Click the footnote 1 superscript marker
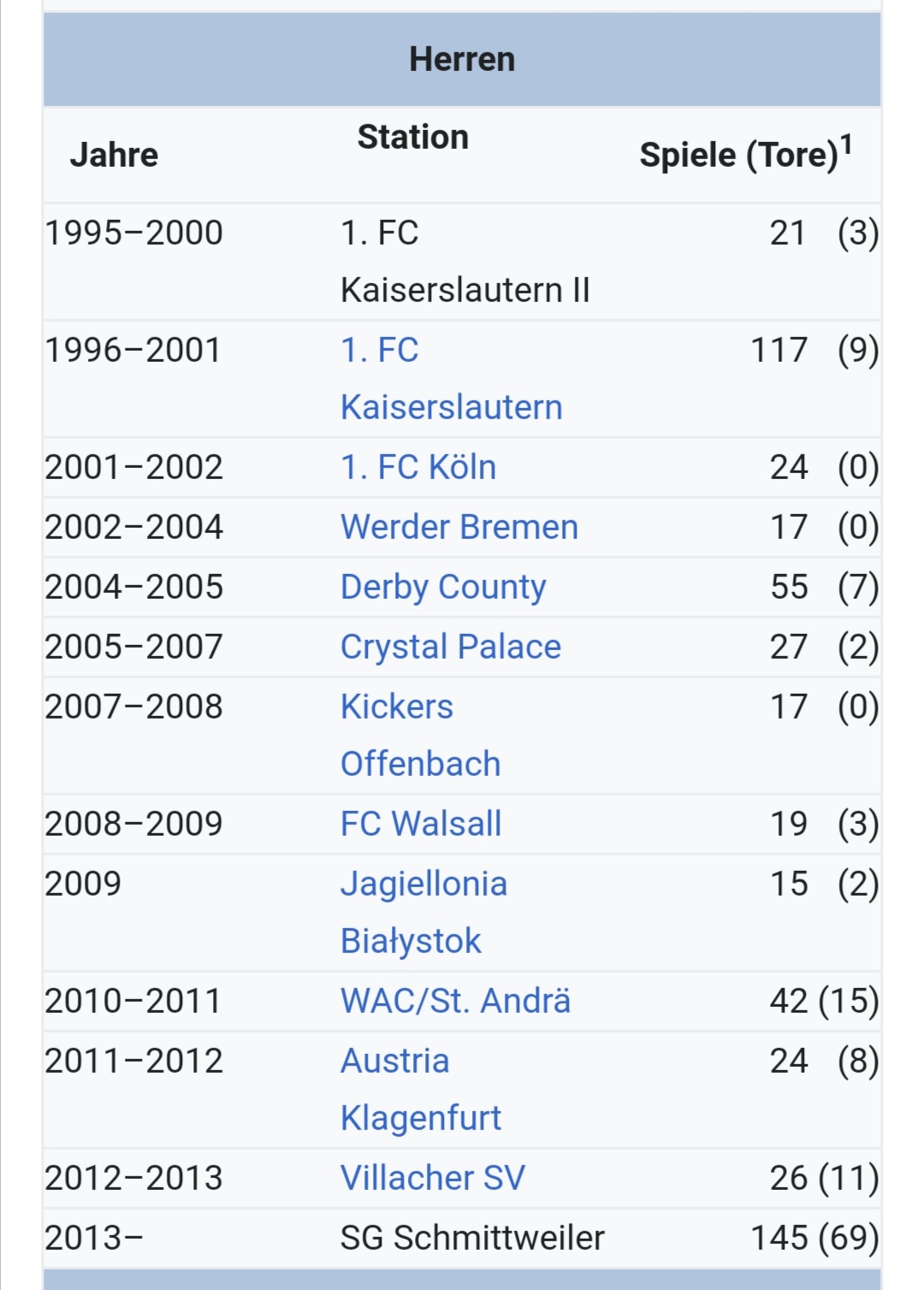This screenshot has width=924, height=1290. 845,145
